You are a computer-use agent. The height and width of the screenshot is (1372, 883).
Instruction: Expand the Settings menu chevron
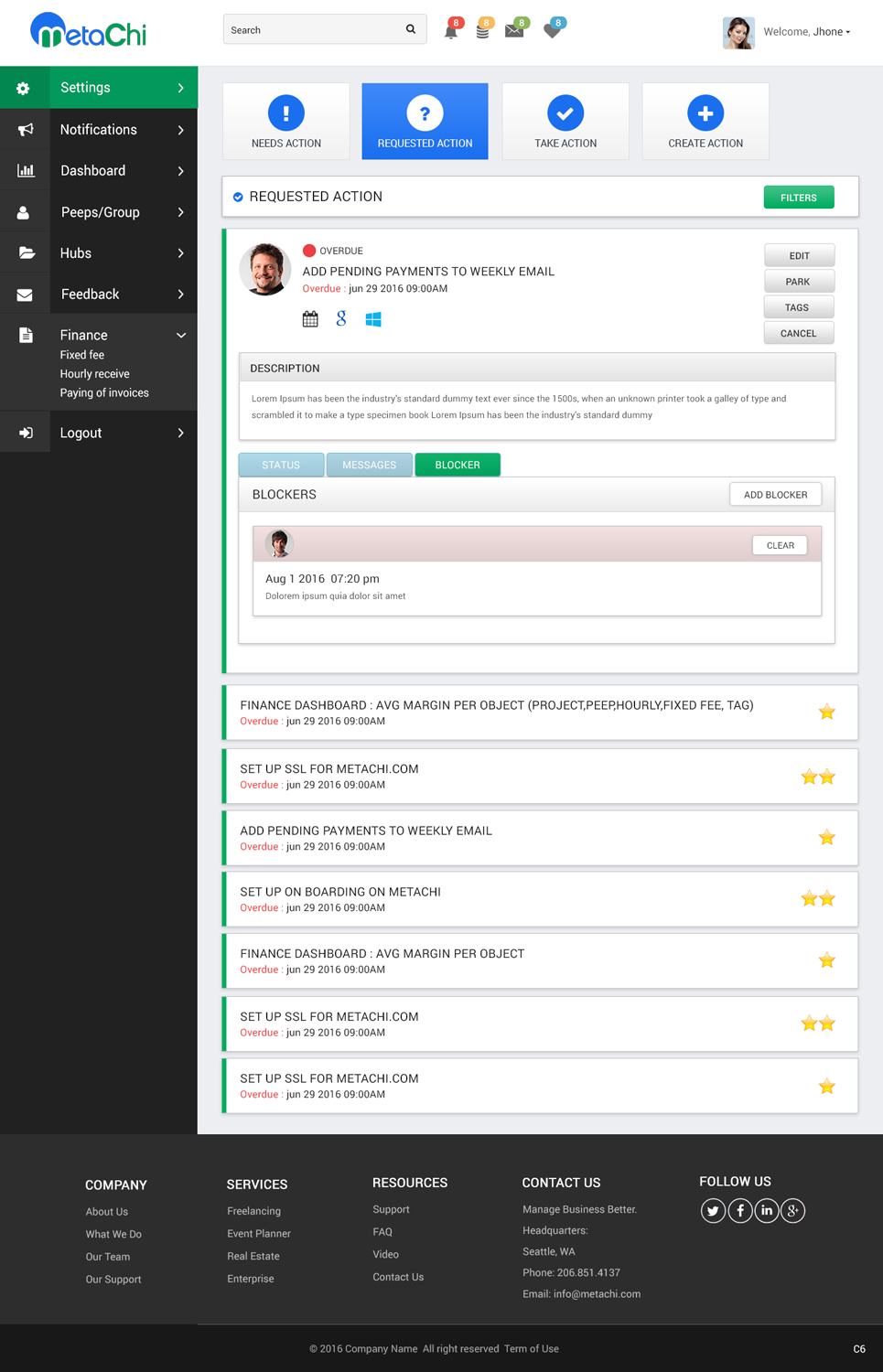tap(181, 88)
